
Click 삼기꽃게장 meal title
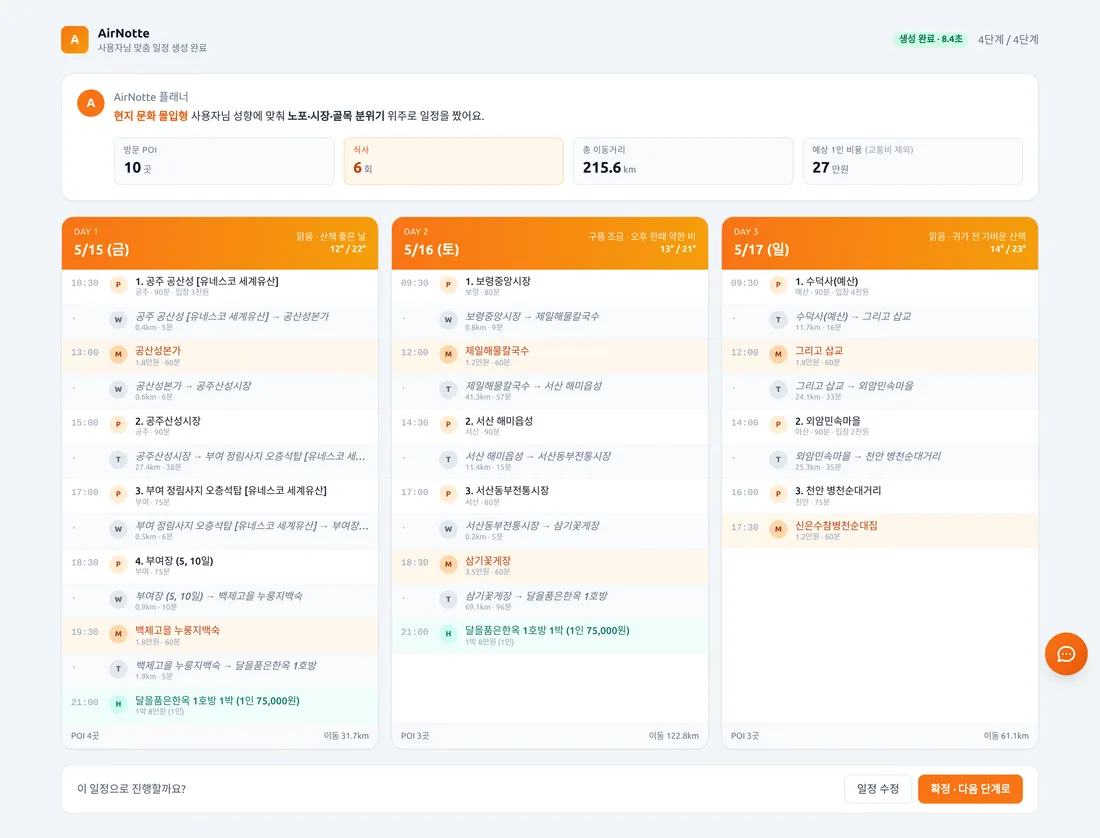pyautogui.click(x=488, y=561)
